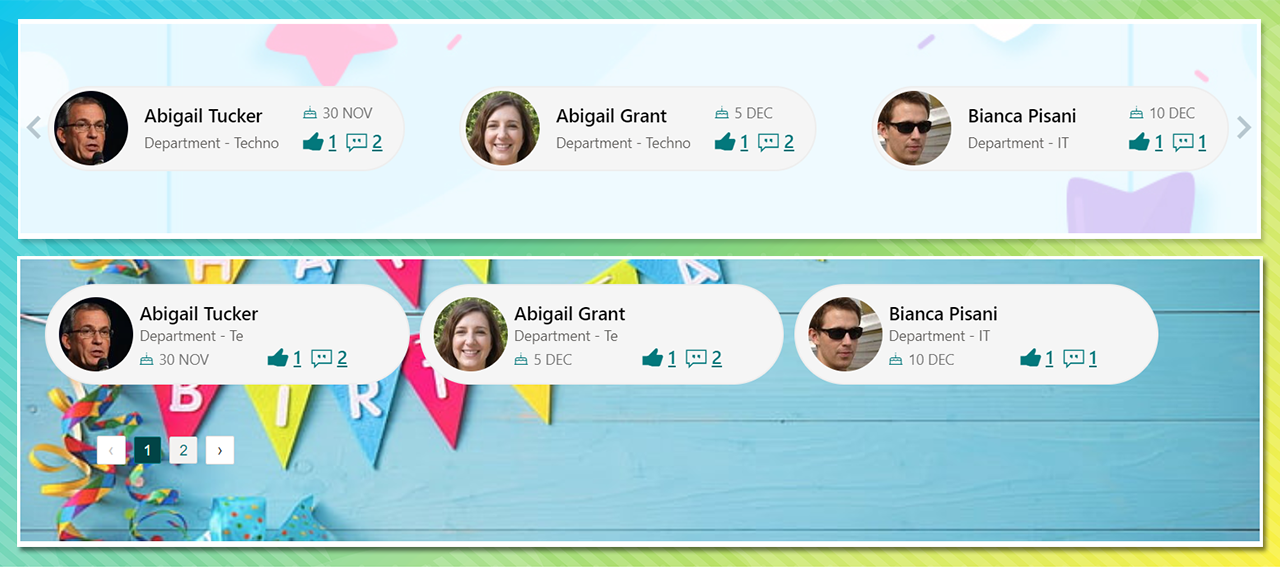
Task: Select page 2 in pagination
Action: point(183,450)
